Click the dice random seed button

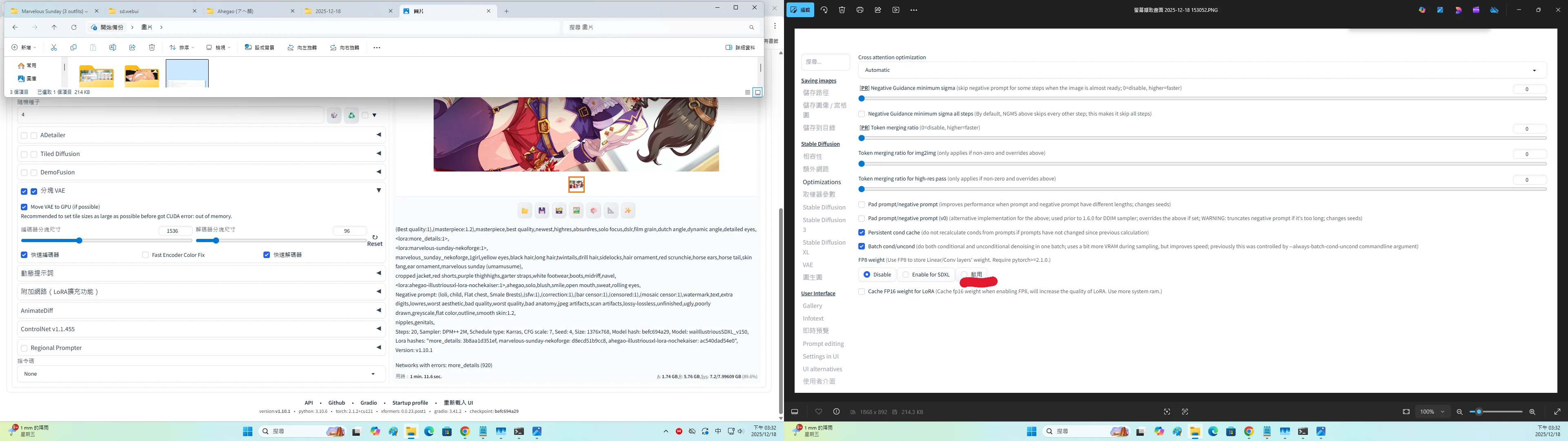coord(334,115)
